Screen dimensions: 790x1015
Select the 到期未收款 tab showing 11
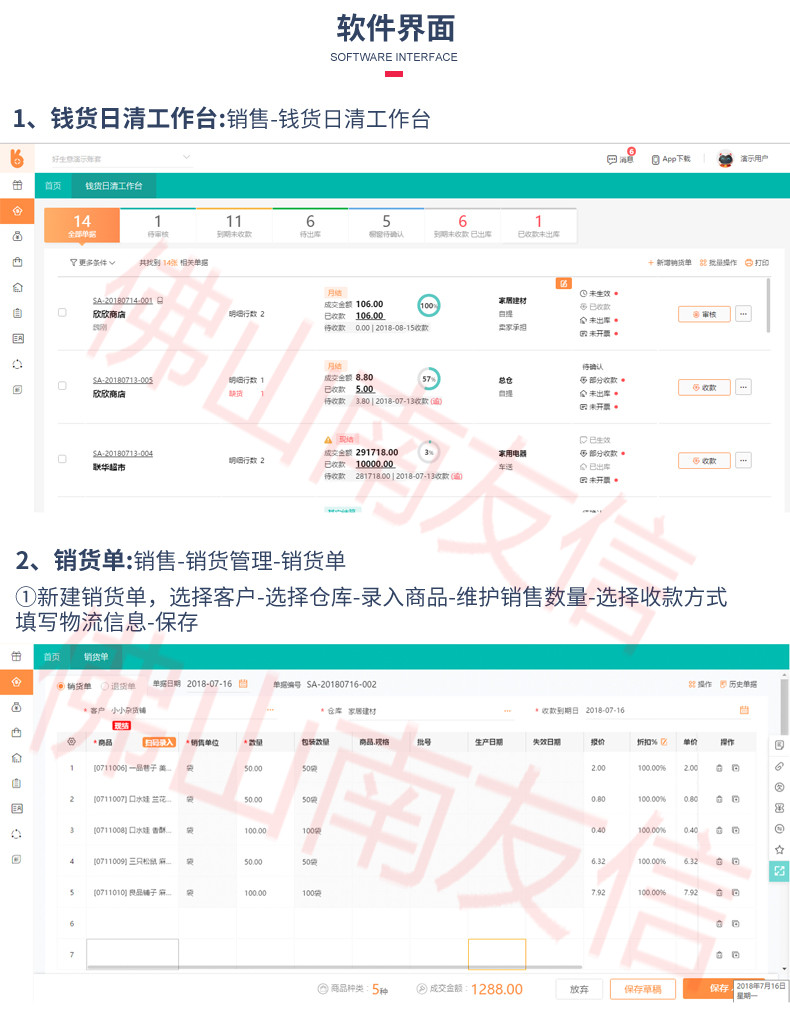click(x=234, y=225)
